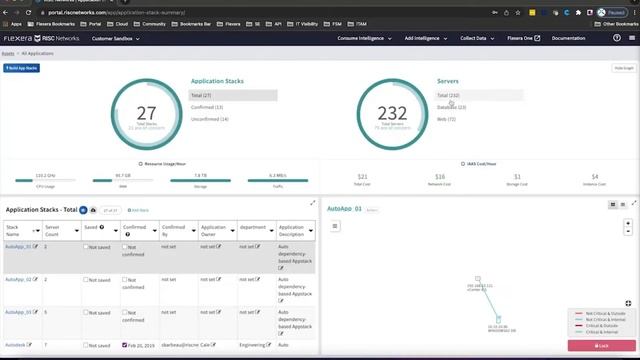Edit department for AutoApp_02 row
This screenshot has height=360, width=640.
pyautogui.click(x=258, y=279)
